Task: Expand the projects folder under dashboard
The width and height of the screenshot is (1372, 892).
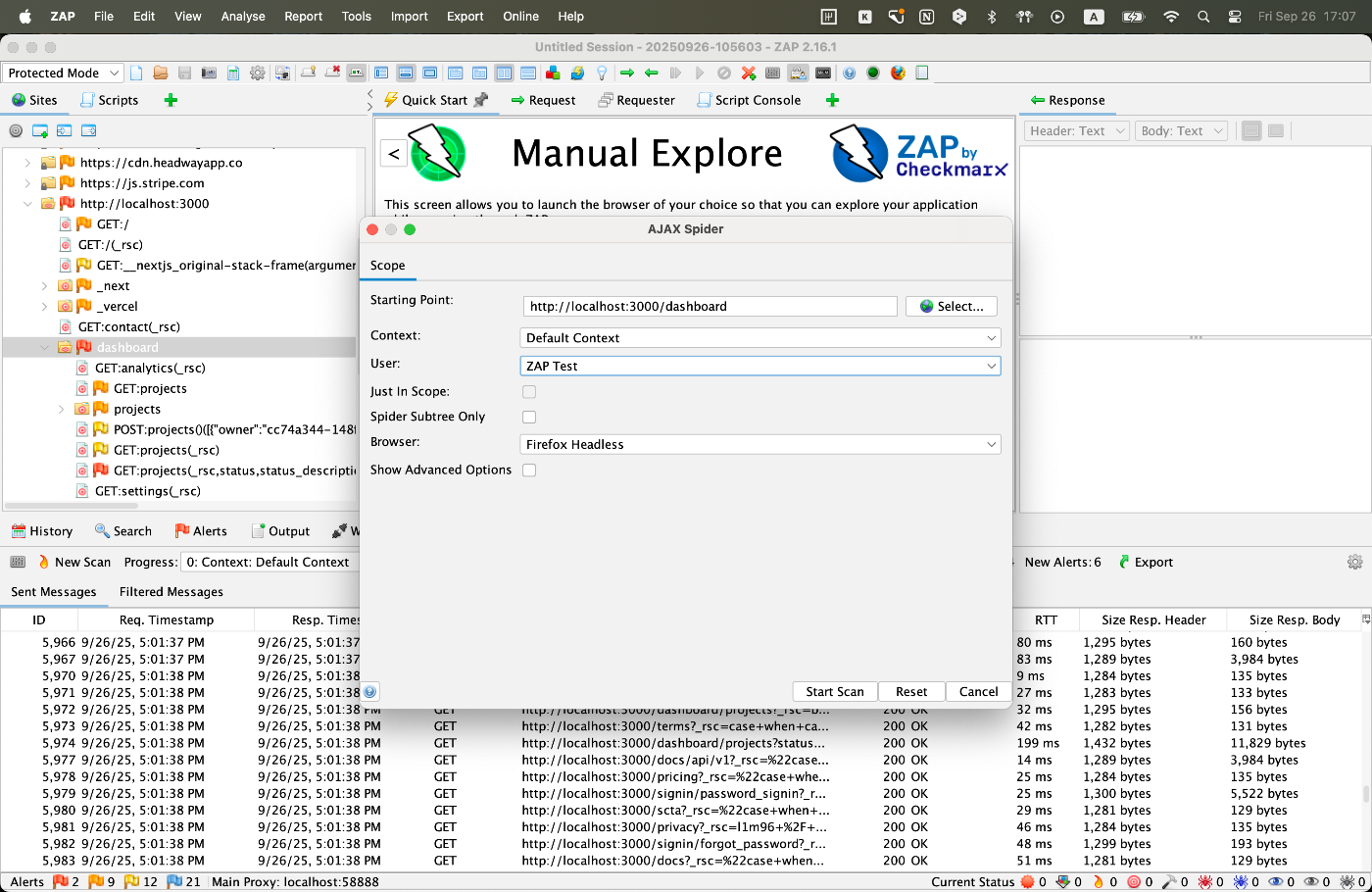Action: (x=61, y=410)
